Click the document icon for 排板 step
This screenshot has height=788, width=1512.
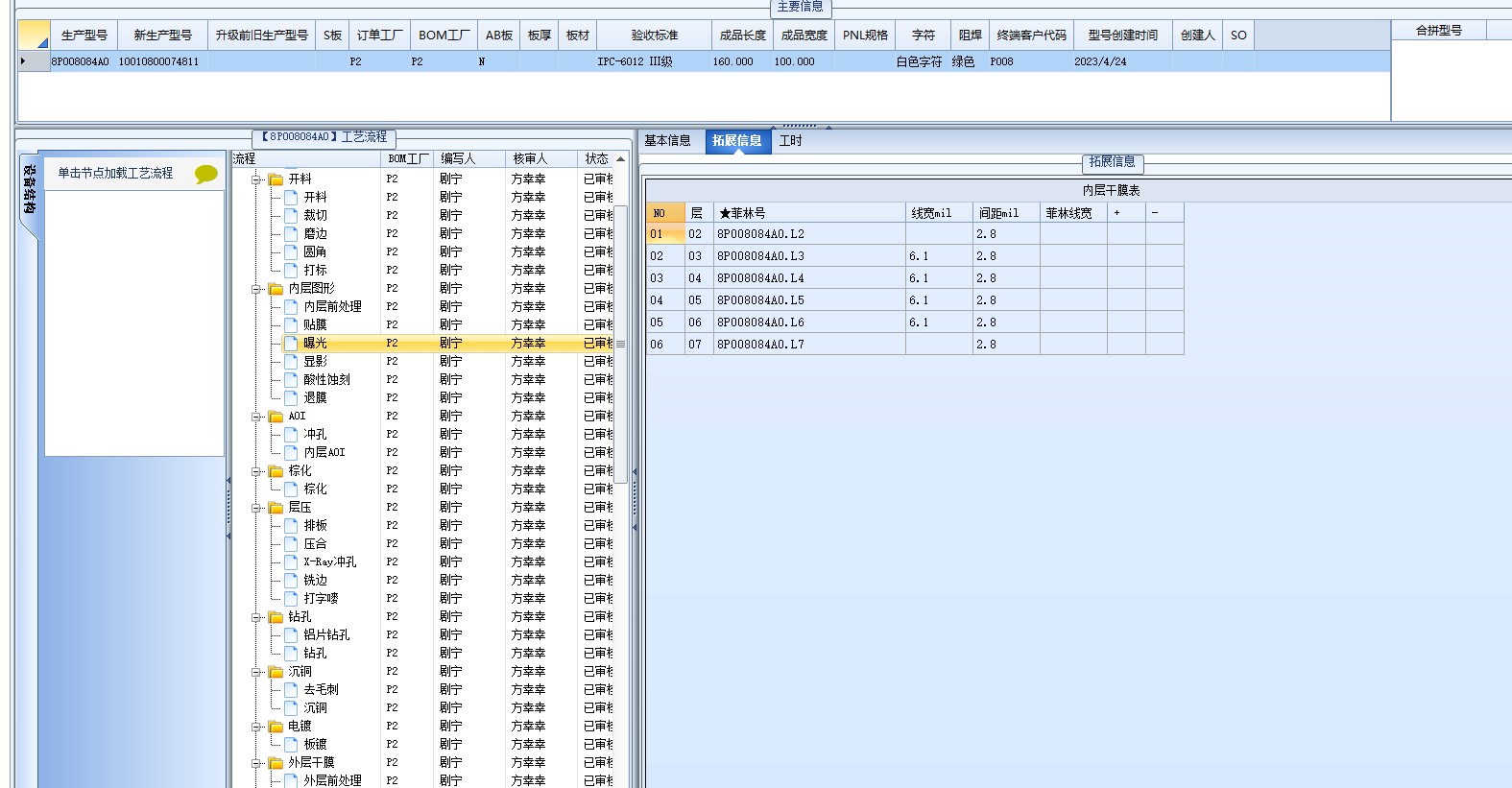291,526
